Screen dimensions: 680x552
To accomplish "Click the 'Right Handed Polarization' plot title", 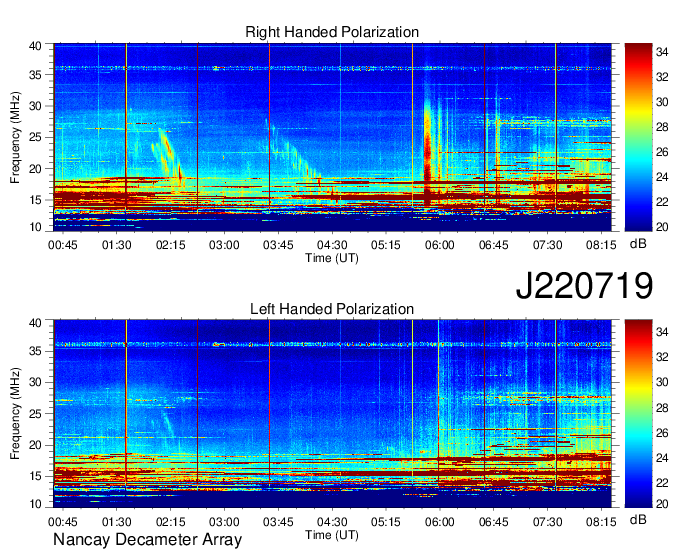I will [x=332, y=32].
